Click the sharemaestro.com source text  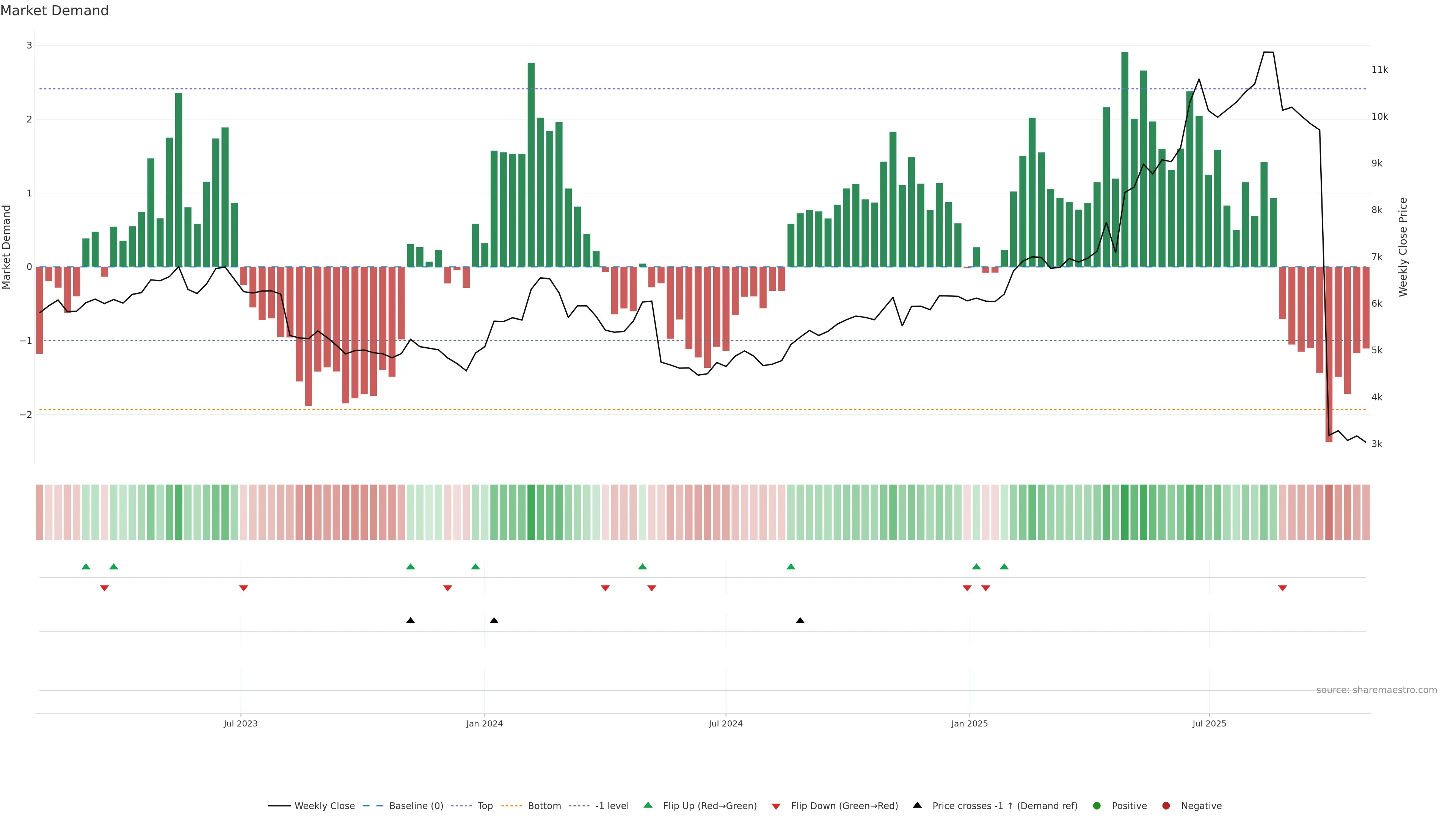(x=1376, y=690)
